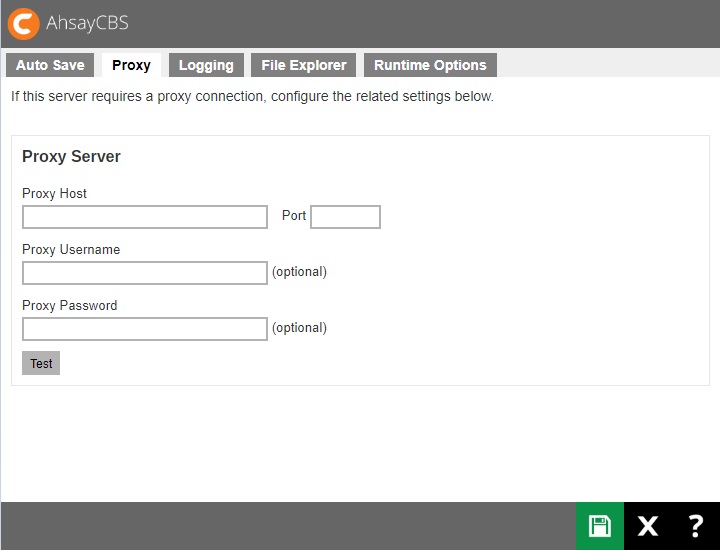720x550 pixels.
Task: Click the X cancel icon in bottom bar
Action: pyautogui.click(x=648, y=526)
